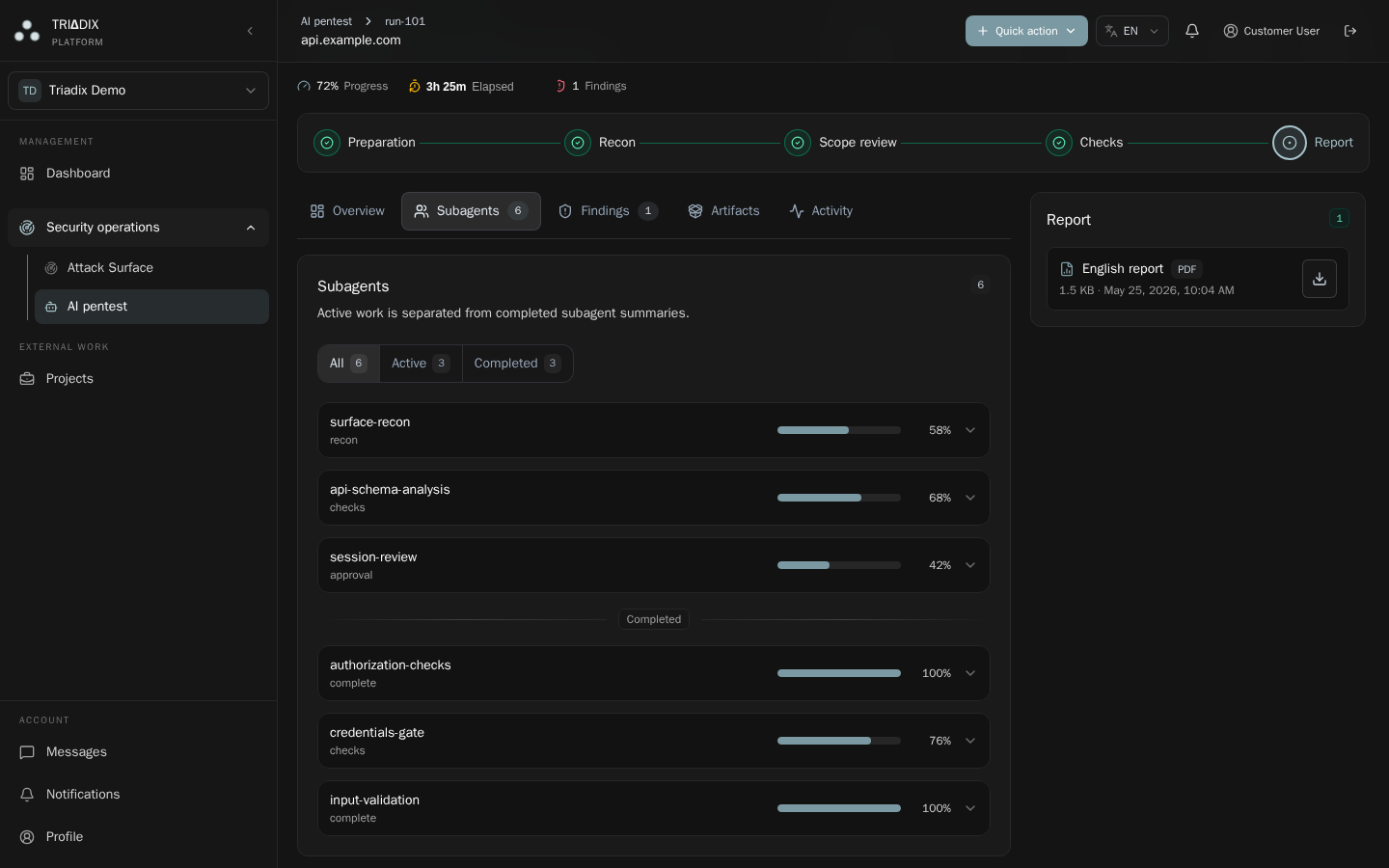Image resolution: width=1389 pixels, height=868 pixels.
Task: Expand the authorization-checks subagent row
Action: pos(654,673)
